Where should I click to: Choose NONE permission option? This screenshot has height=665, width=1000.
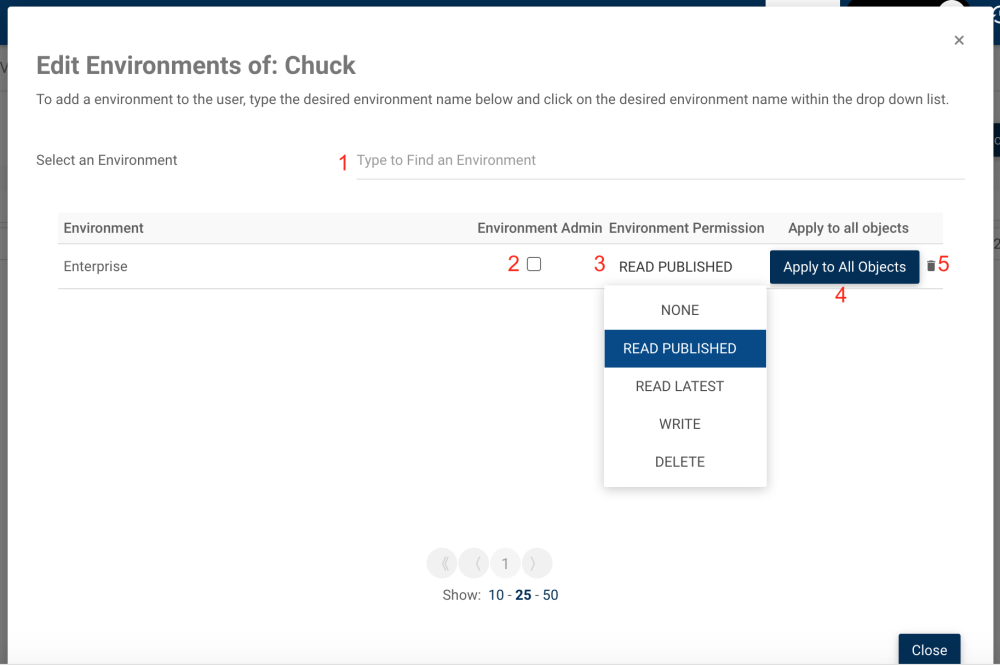(680, 310)
